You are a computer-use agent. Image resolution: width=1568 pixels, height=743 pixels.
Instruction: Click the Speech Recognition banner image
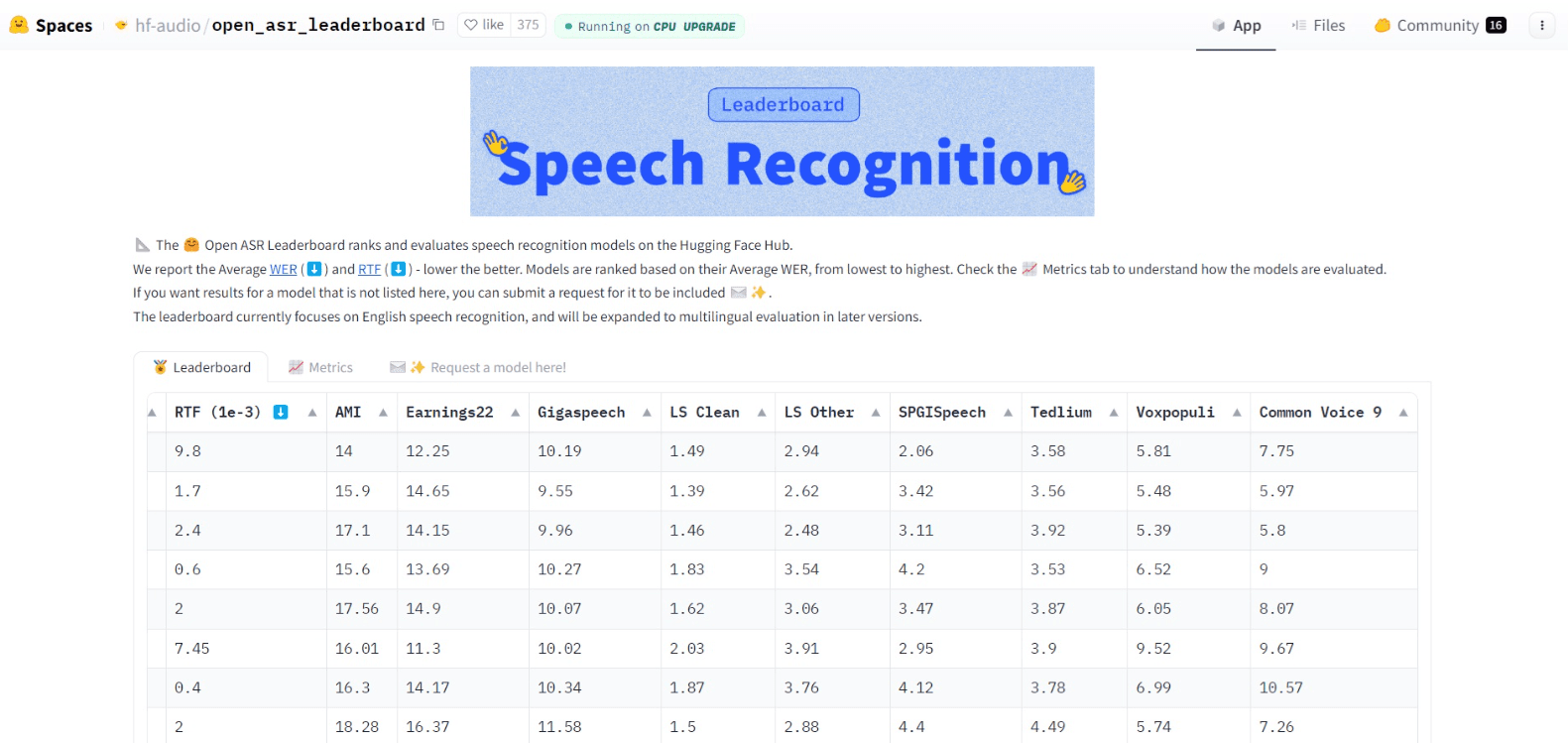point(782,142)
